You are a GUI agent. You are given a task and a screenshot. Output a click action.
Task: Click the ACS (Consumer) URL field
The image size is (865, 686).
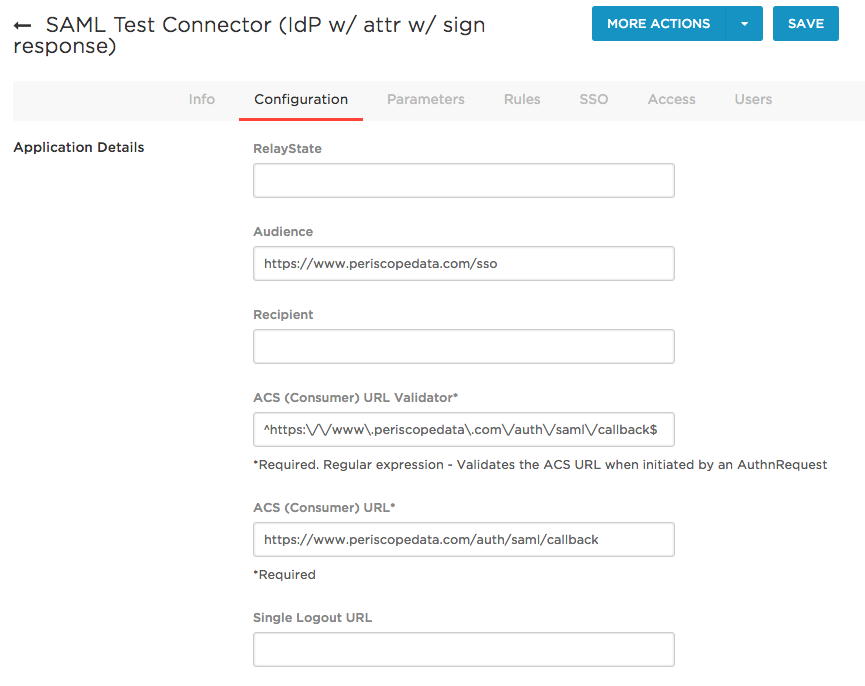(463, 539)
